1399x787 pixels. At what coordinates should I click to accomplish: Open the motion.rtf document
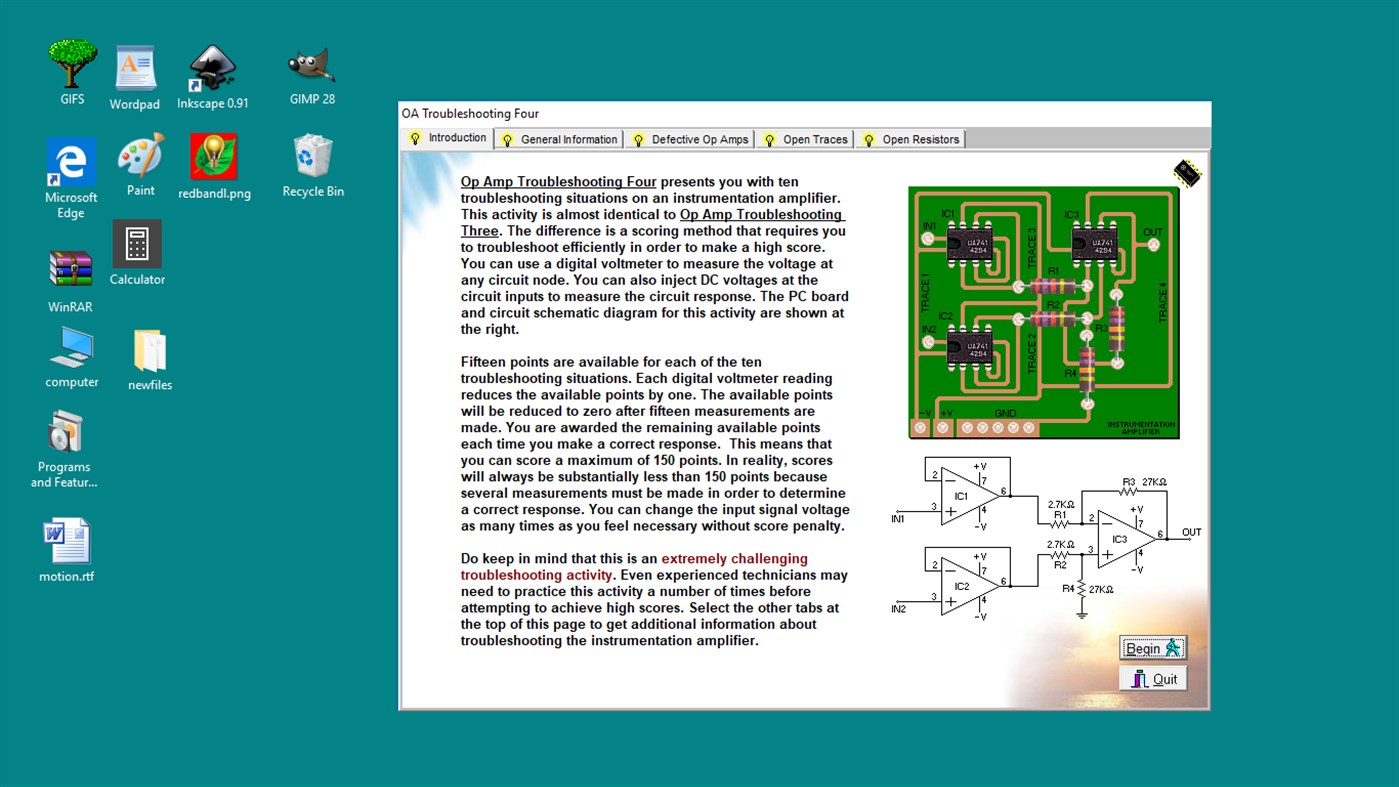[x=66, y=540]
